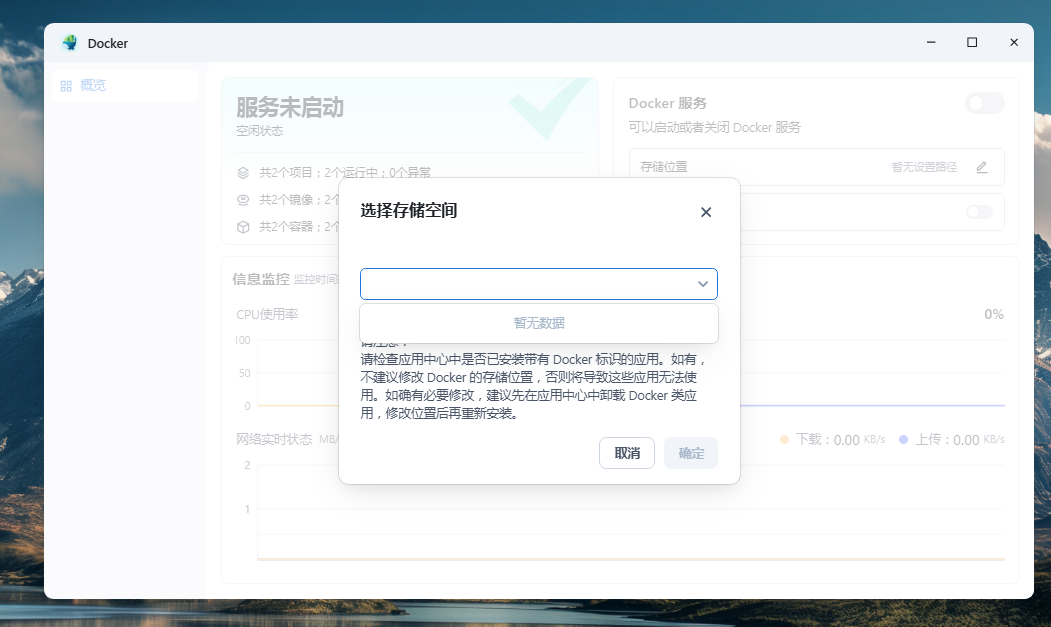Click the 存储位置 label
Image resolution: width=1051 pixels, height=627 pixels.
664,167
